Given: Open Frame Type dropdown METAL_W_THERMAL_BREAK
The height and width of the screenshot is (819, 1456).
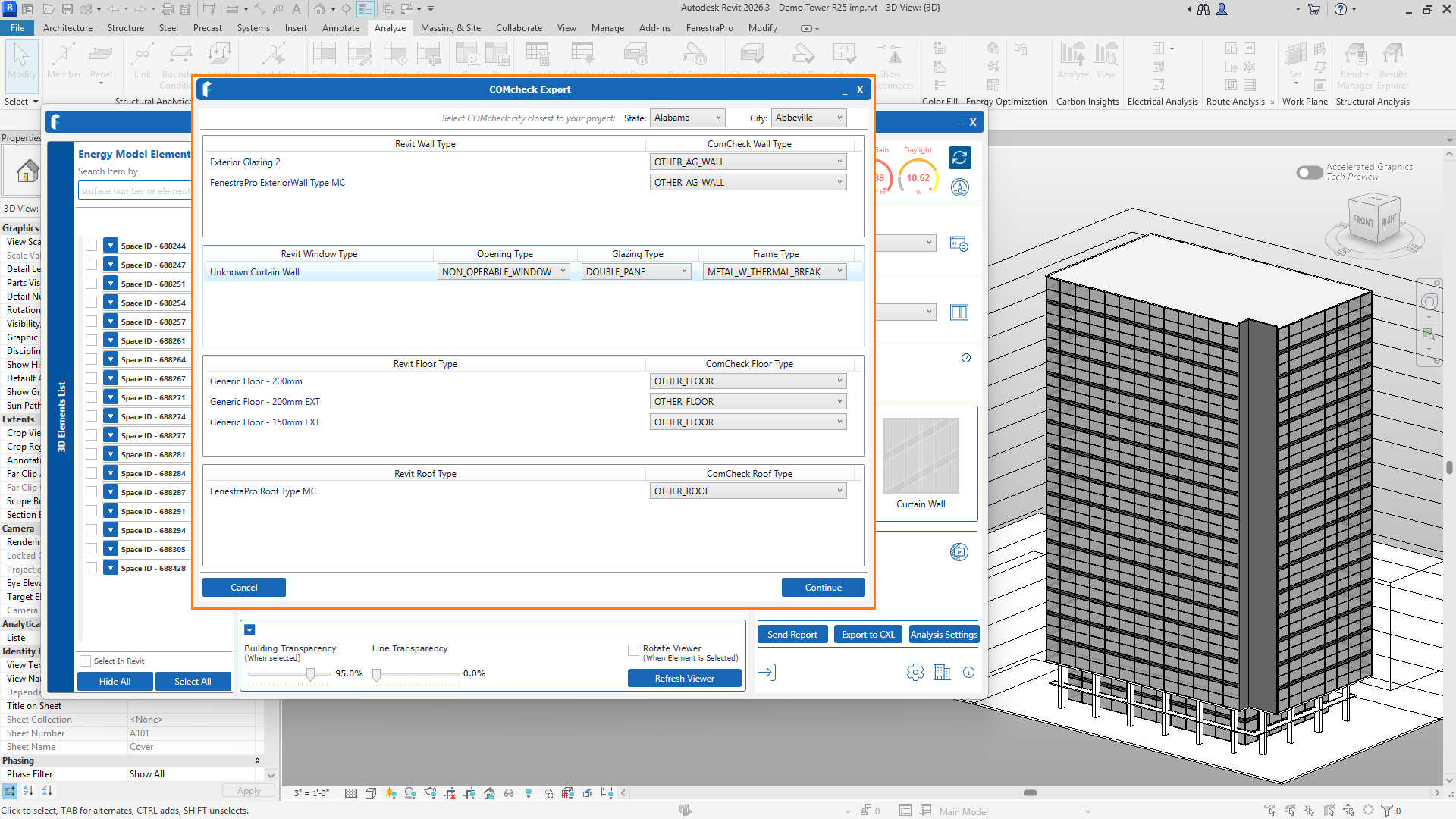Looking at the screenshot, I should (x=775, y=271).
